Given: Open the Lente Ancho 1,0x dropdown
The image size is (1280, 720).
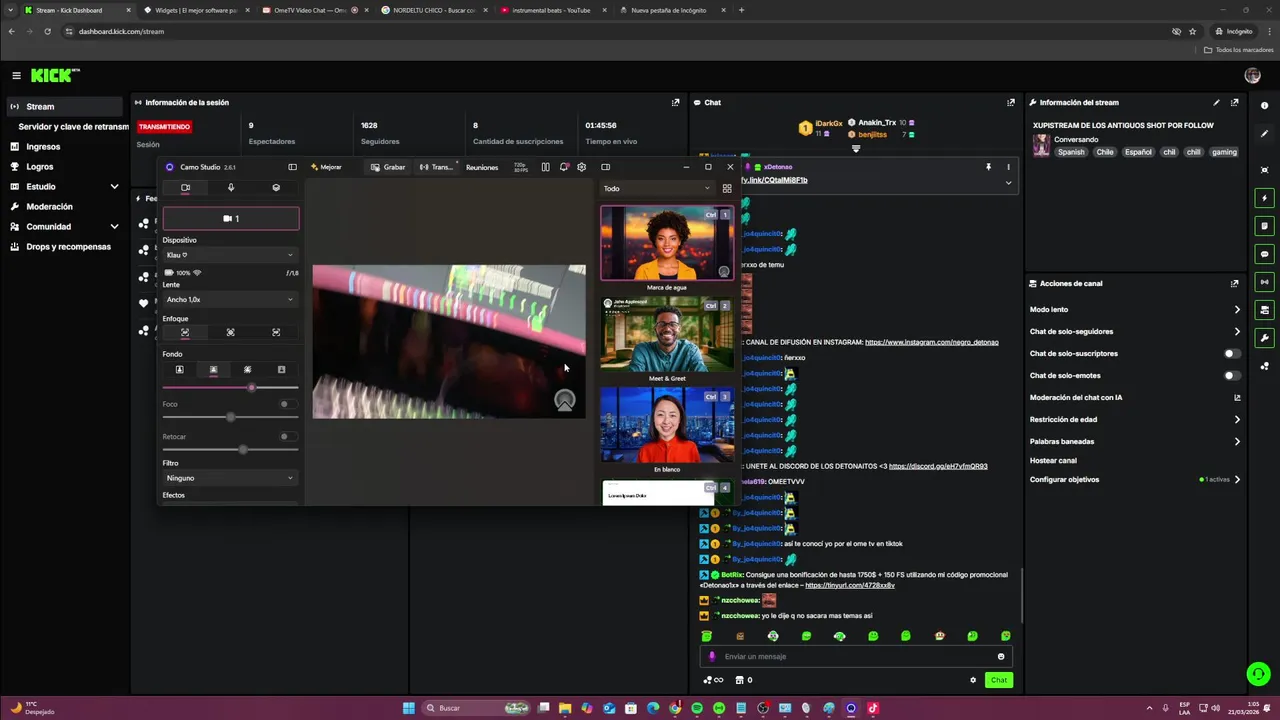Looking at the screenshot, I should click(230, 299).
